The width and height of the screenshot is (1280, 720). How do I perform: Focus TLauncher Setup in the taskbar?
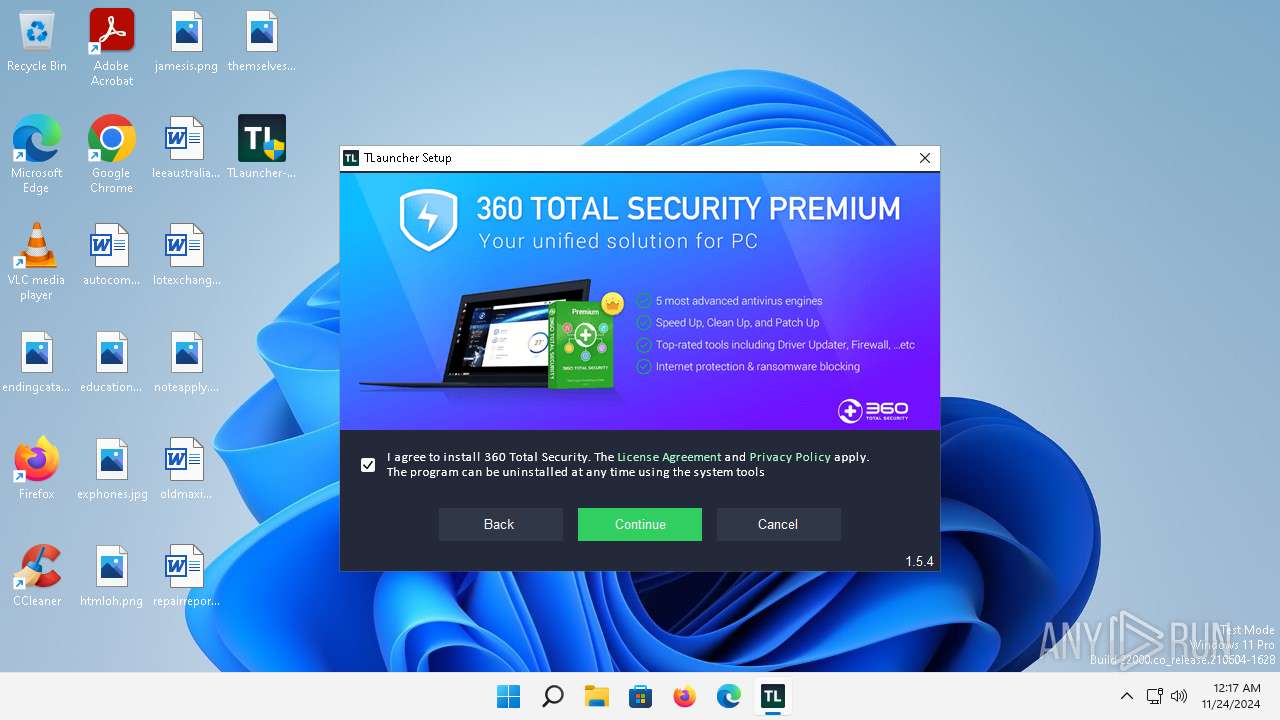[x=773, y=696]
